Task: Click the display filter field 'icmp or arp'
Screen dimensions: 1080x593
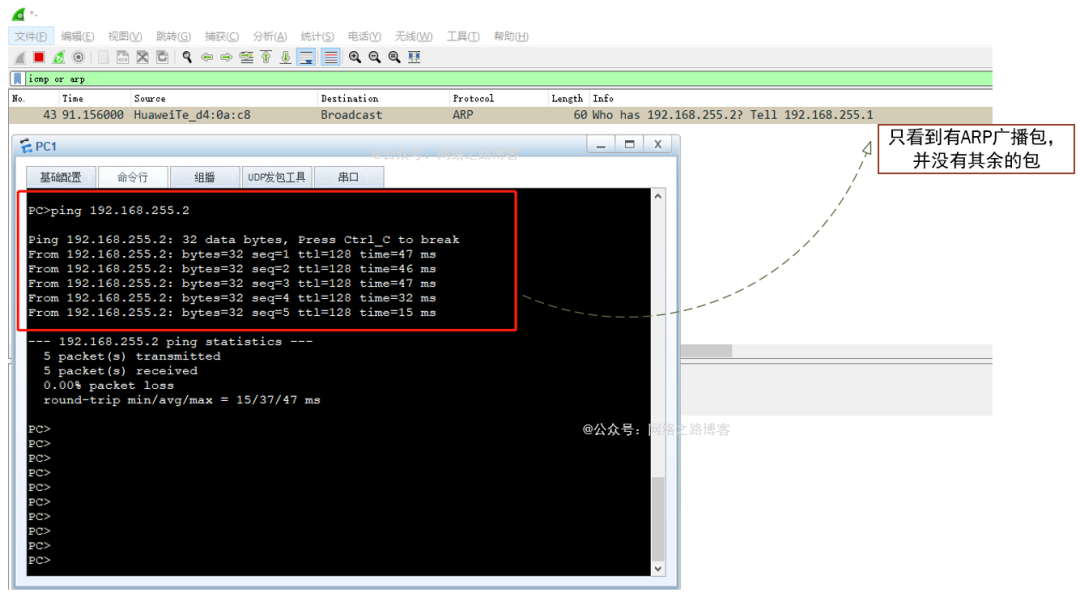Action: click(x=508, y=79)
